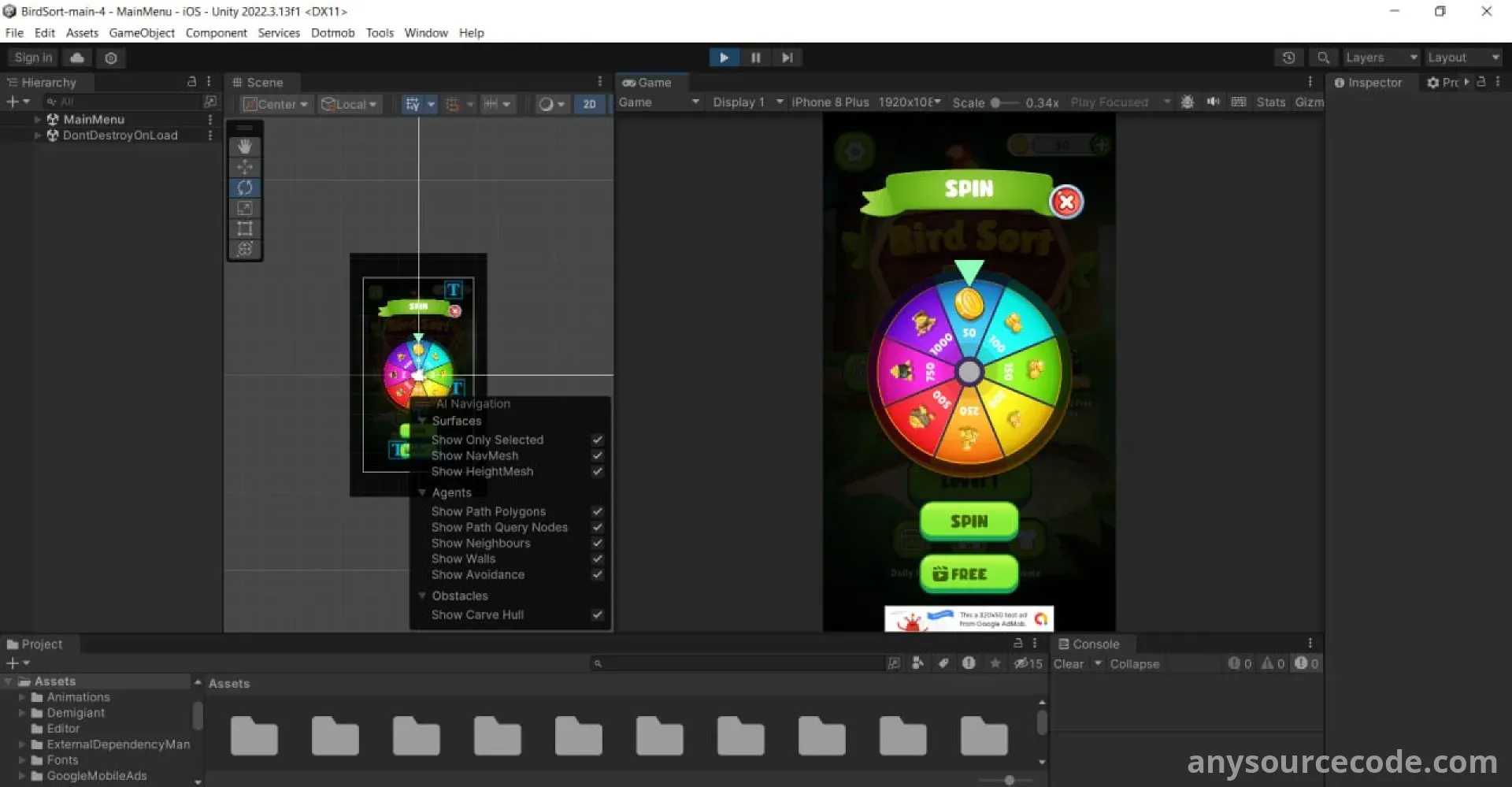Select the Rotate tool in Scene view
This screenshot has width=1512, height=787.
245,187
